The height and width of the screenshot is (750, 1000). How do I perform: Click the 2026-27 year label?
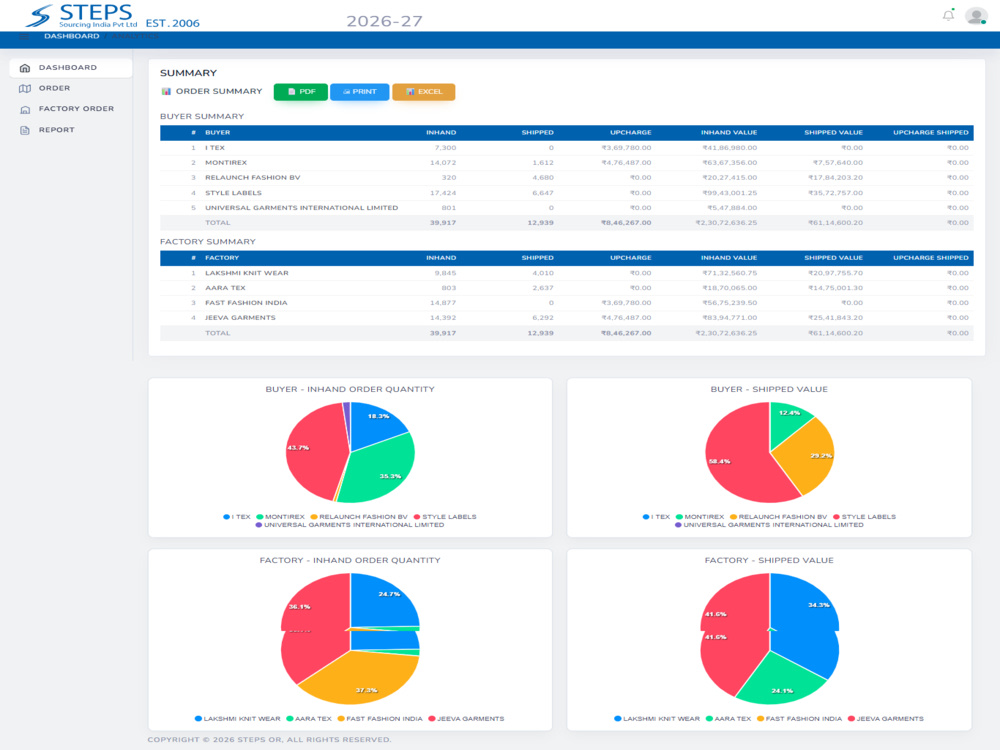[385, 21]
